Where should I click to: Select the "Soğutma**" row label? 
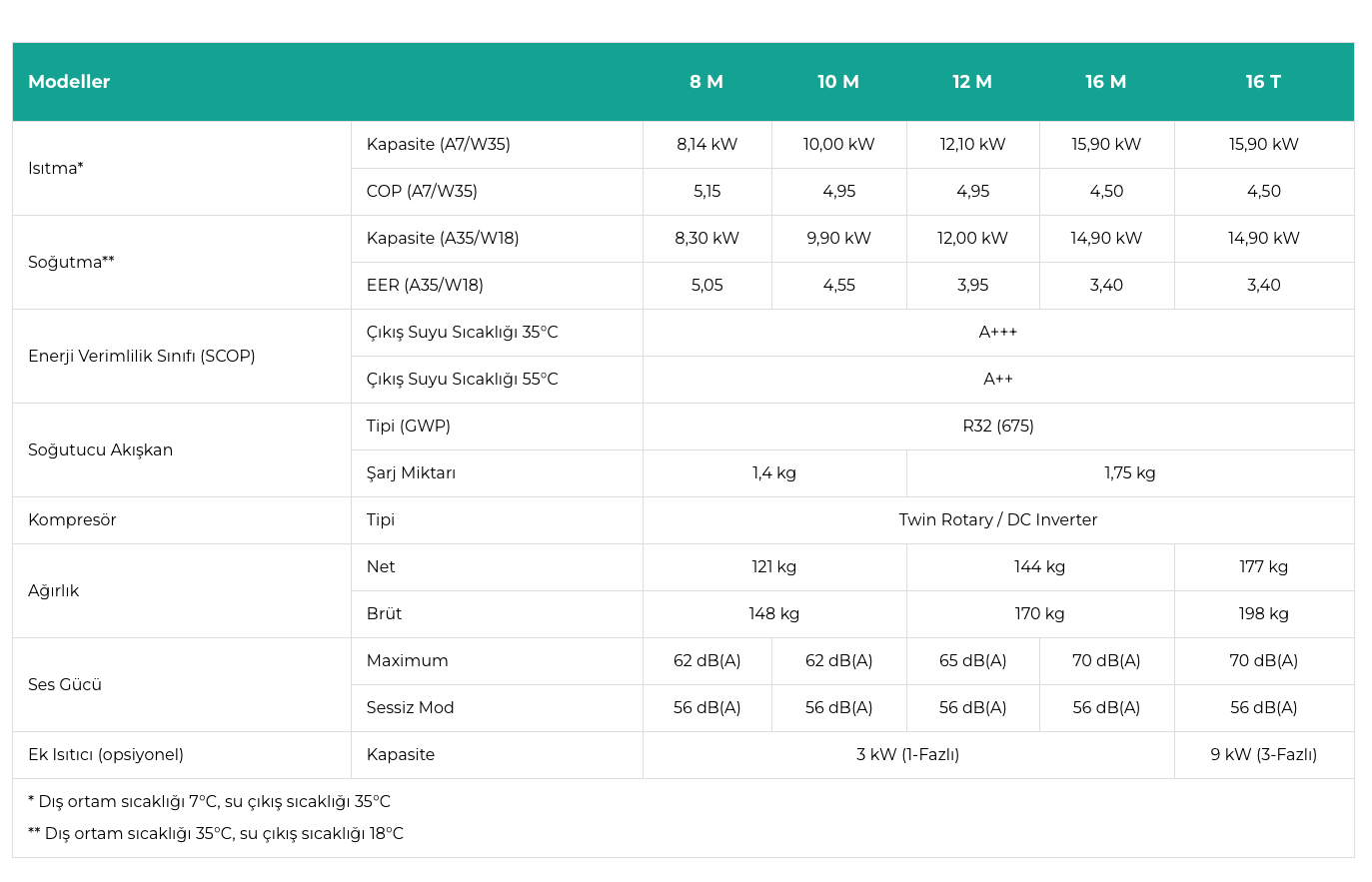pos(71,262)
